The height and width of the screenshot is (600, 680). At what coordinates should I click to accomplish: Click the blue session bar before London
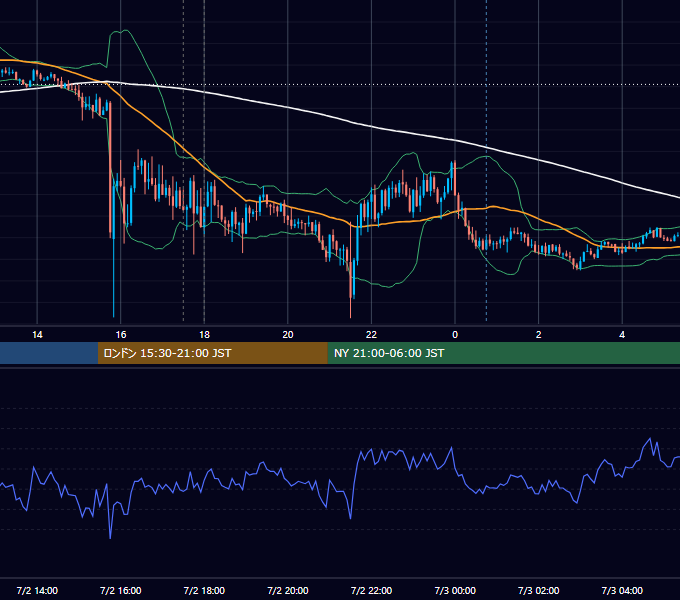coord(49,353)
